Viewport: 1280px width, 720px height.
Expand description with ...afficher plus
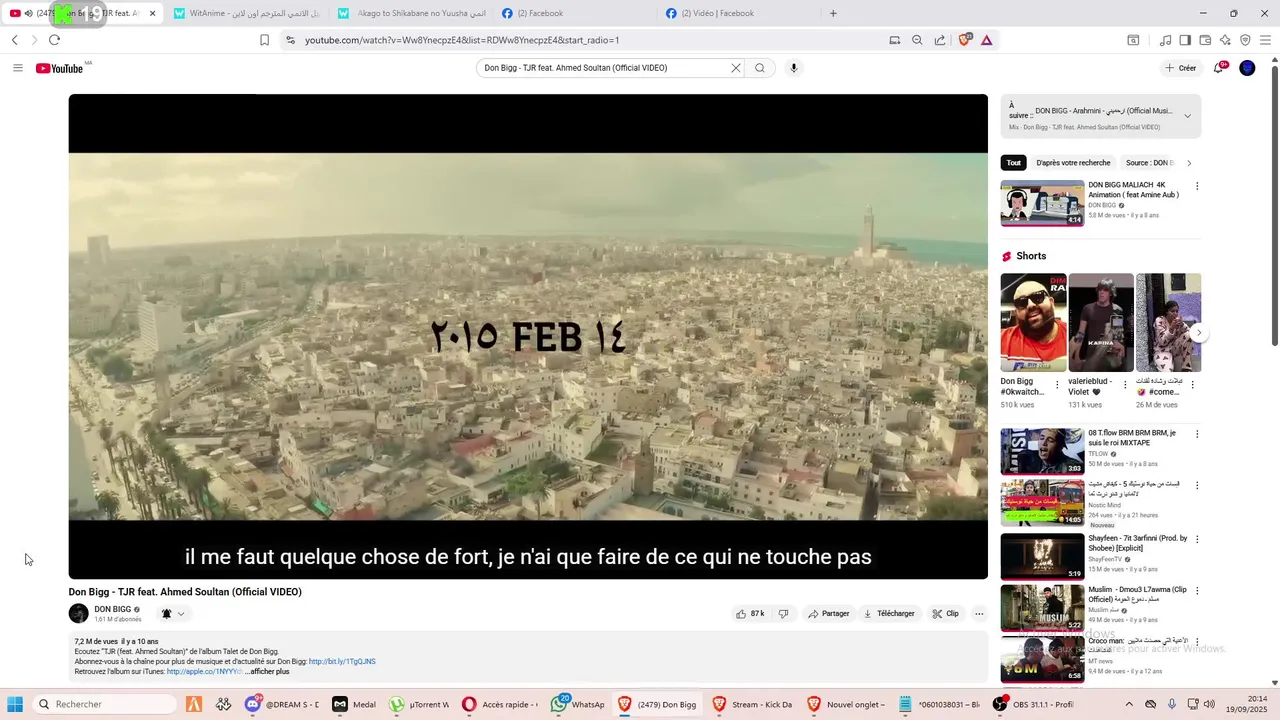click(x=267, y=671)
